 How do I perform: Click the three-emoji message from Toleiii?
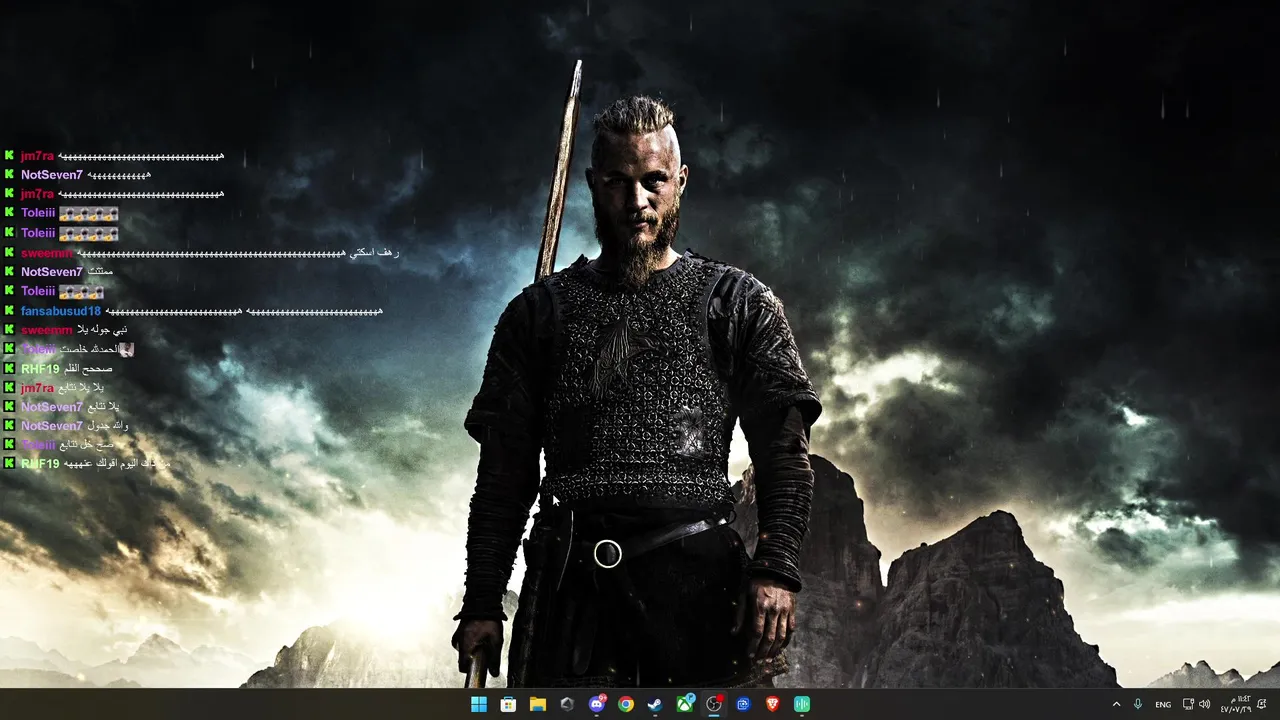(x=81, y=292)
